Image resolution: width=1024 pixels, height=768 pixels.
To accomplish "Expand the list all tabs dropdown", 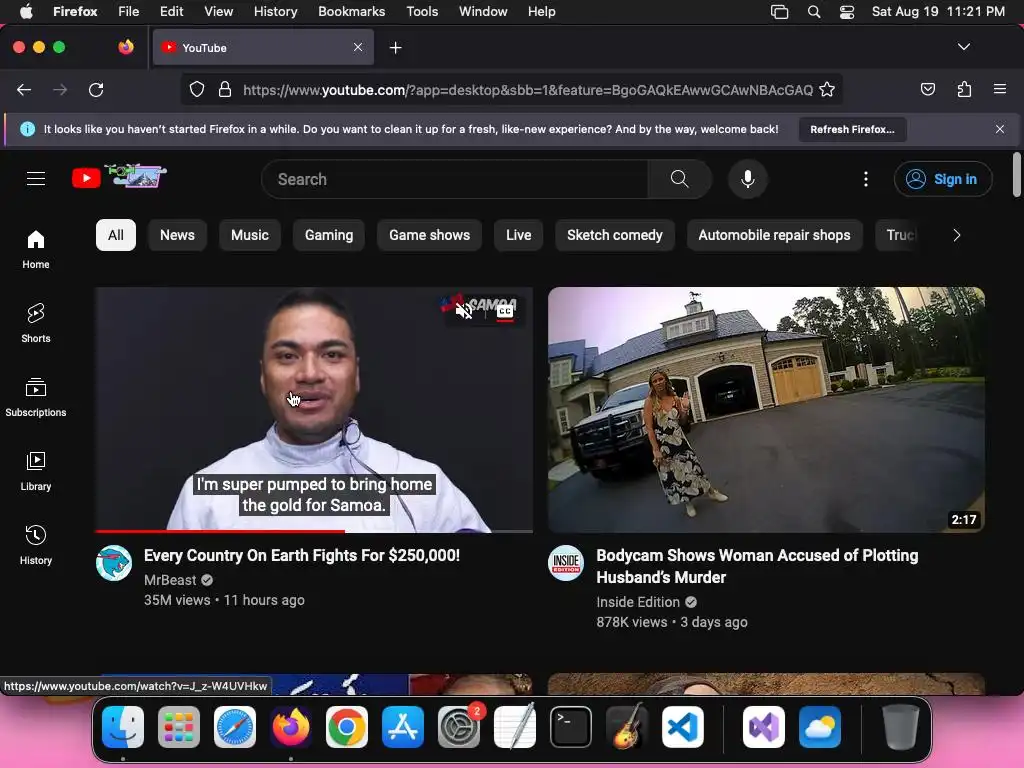I will (x=963, y=47).
